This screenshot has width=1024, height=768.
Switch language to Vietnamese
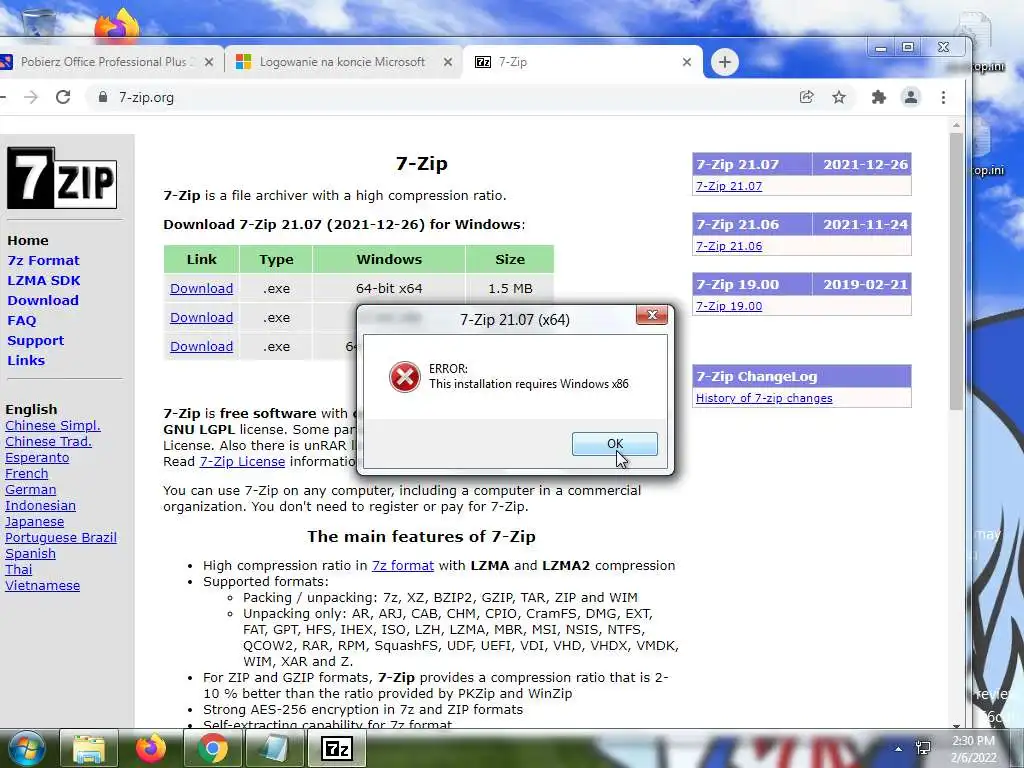[x=42, y=586]
